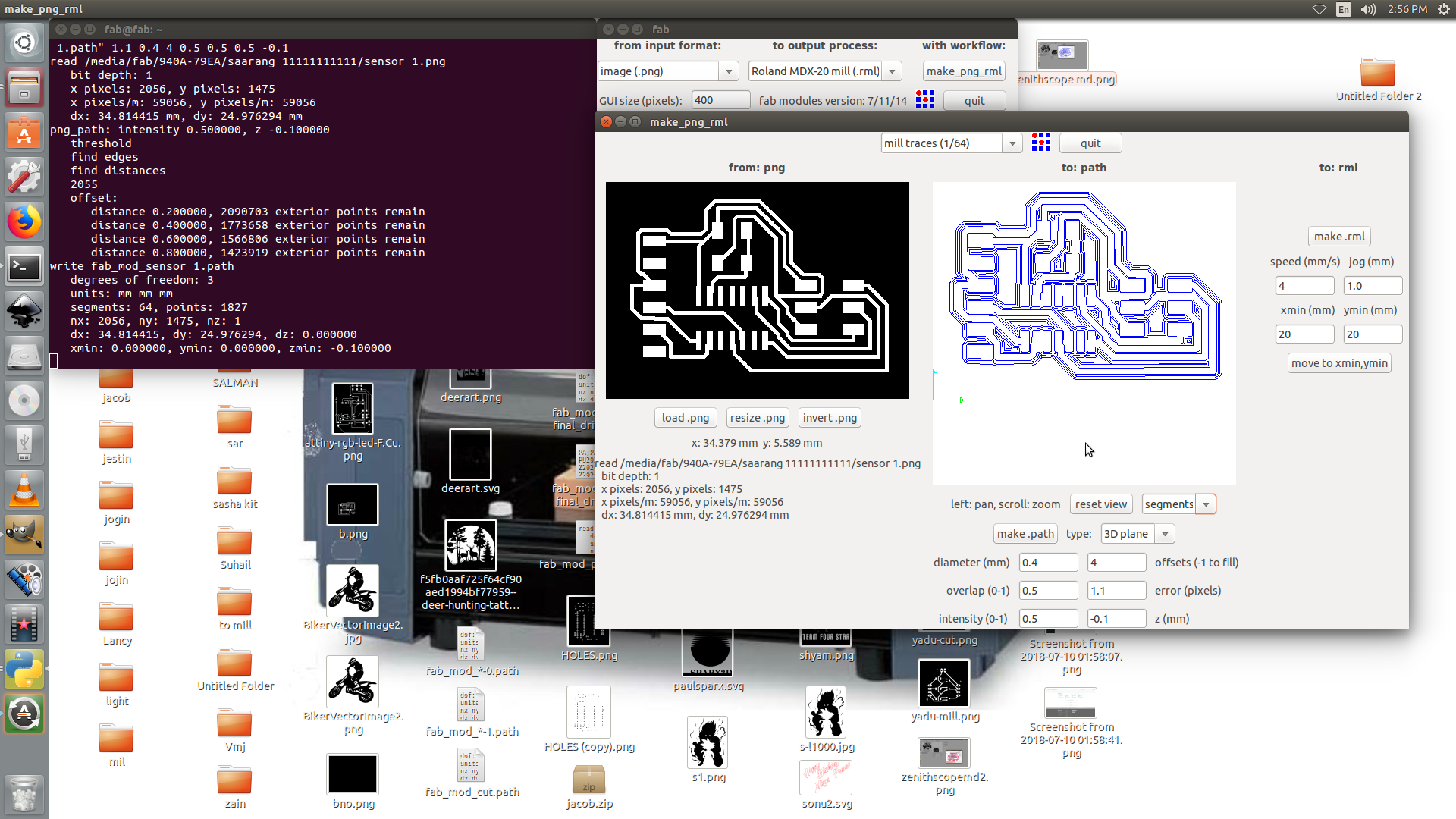The height and width of the screenshot is (819, 1456).
Task: Select fab_mod_cut.path file icon
Action: pos(472,773)
